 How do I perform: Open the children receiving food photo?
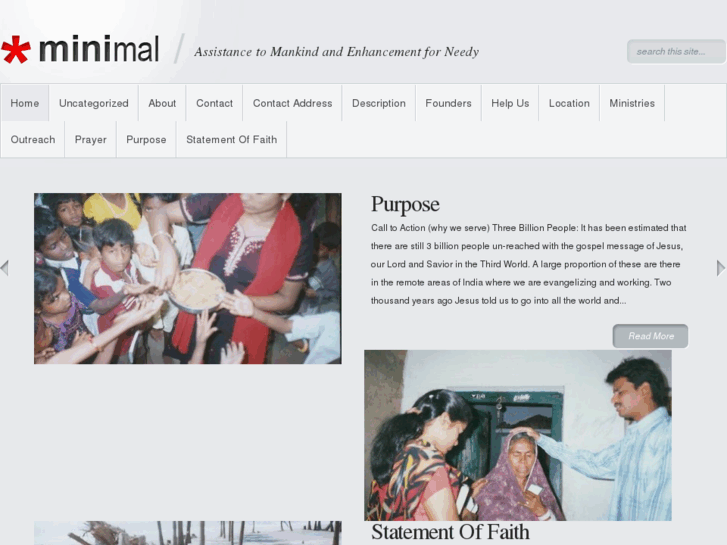pyautogui.click(x=188, y=278)
